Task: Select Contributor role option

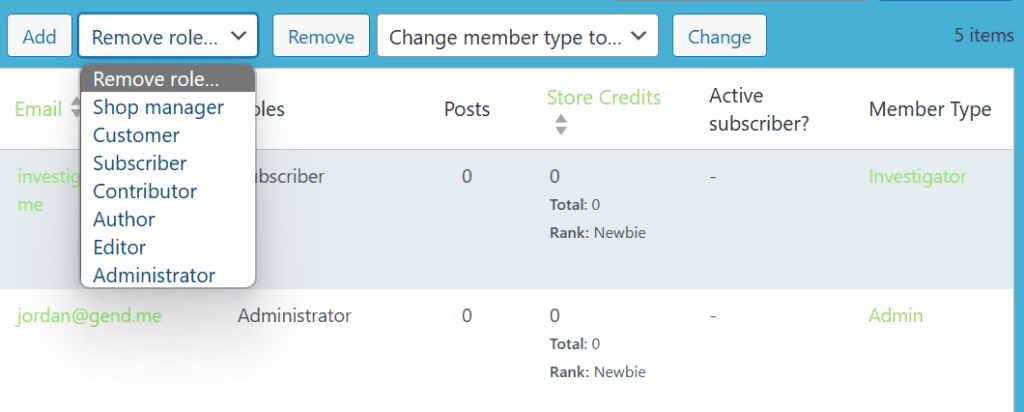Action: click(x=145, y=191)
